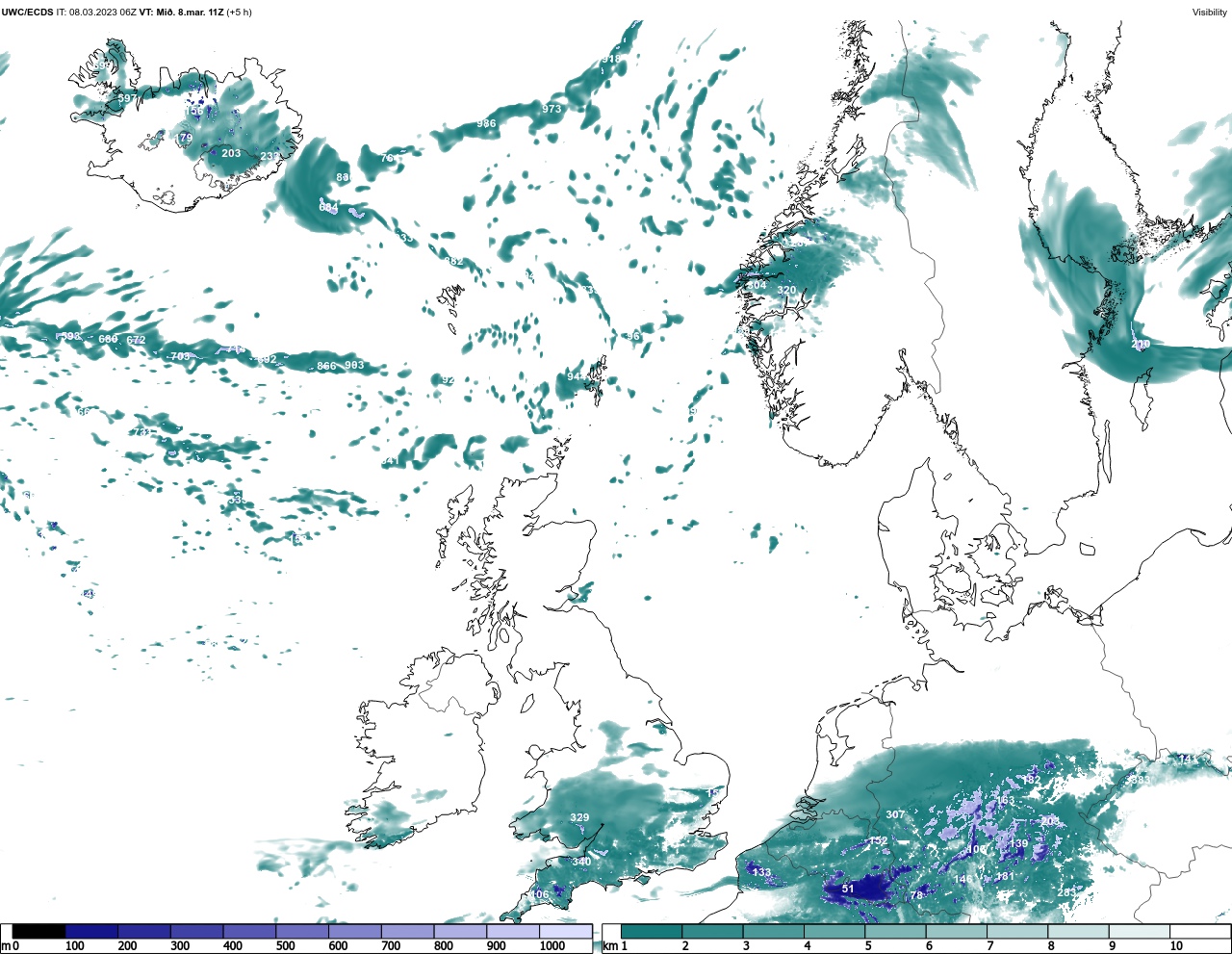Pick the 5–6 km legend swatch
This screenshot has height=954, width=1232.
(895, 932)
